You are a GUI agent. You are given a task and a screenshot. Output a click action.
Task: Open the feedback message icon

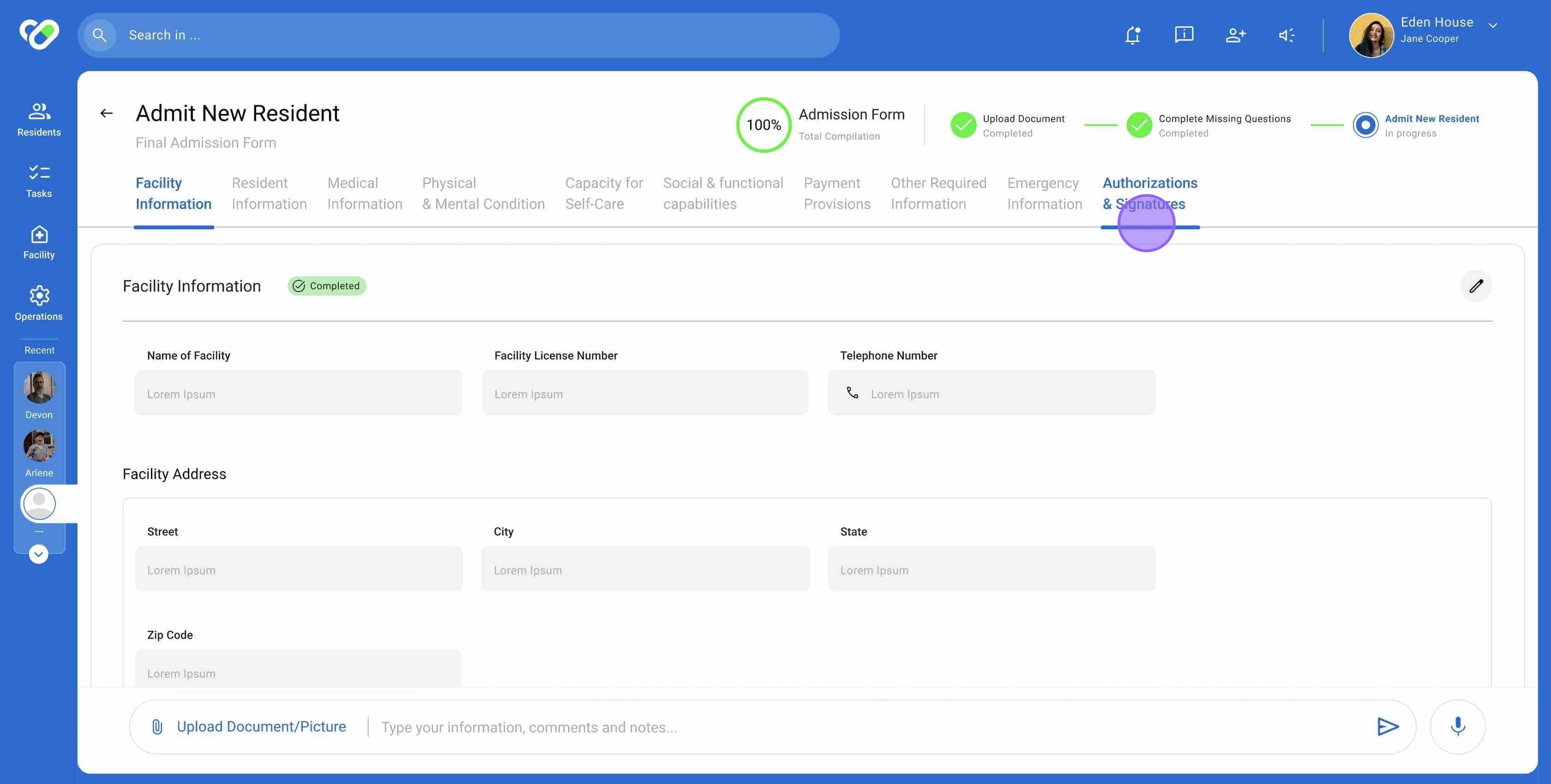(x=1184, y=35)
